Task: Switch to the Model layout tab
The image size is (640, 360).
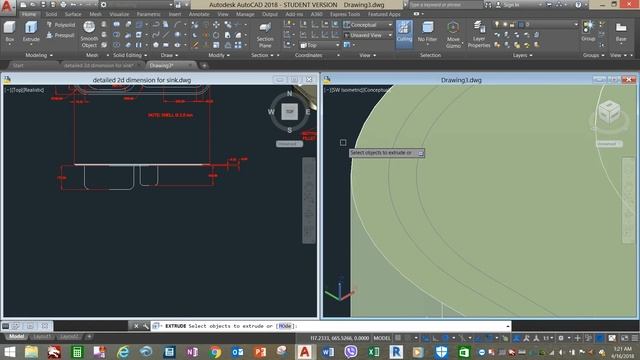Action: coord(17,336)
